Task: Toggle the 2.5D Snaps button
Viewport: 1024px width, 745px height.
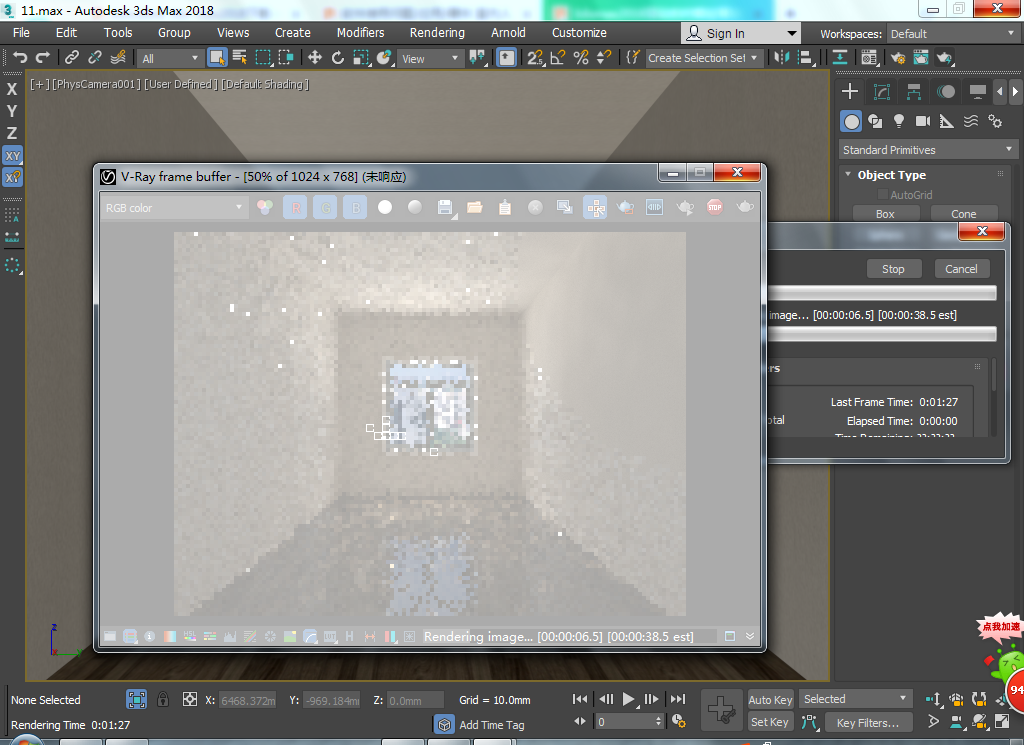Action: pyautogui.click(x=535, y=57)
